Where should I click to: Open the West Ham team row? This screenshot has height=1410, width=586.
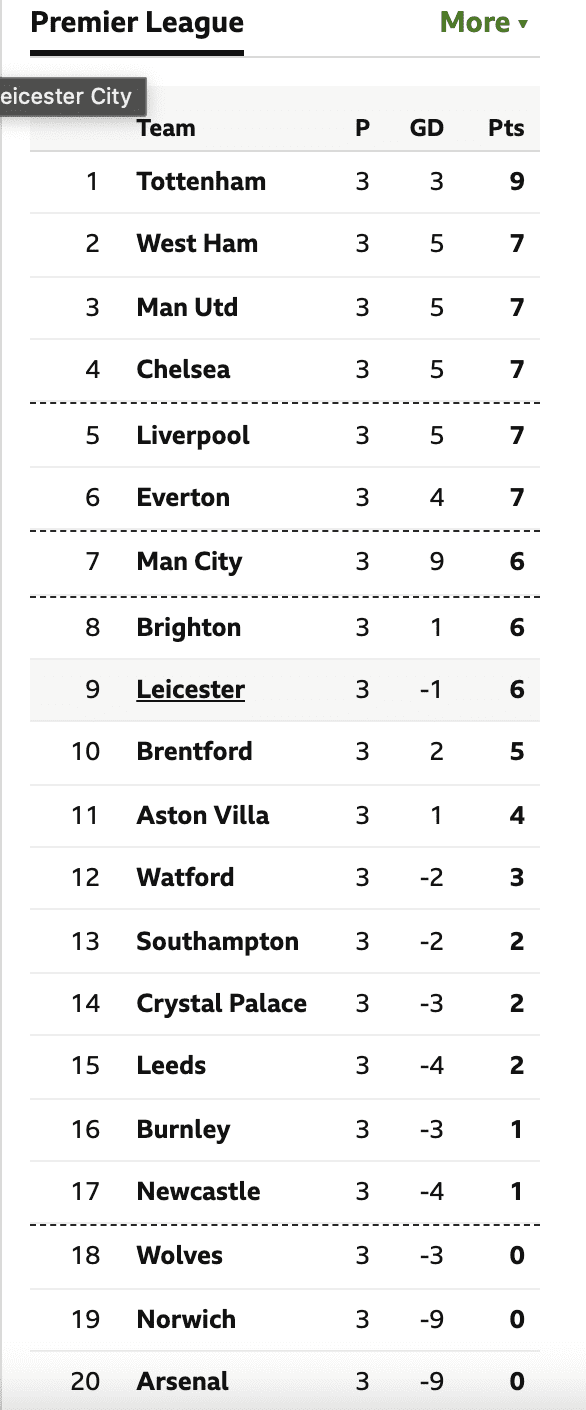pyautogui.click(x=285, y=243)
